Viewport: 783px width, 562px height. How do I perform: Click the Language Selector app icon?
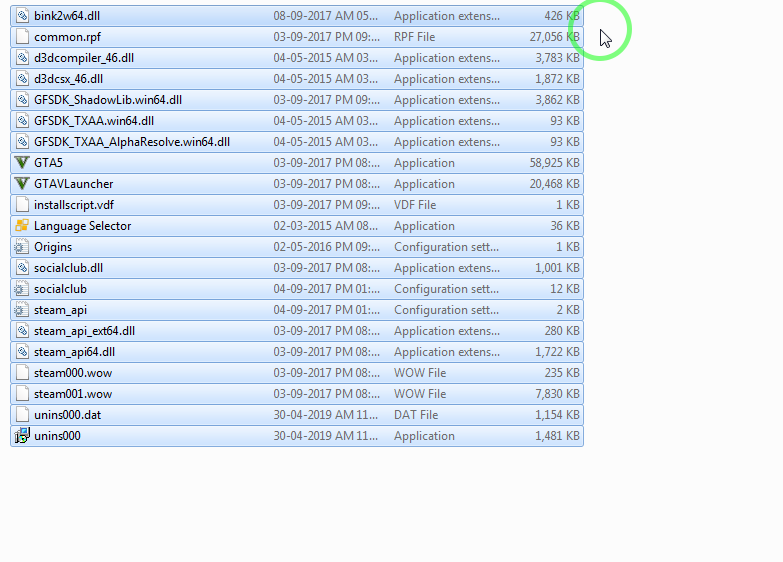coord(22,226)
